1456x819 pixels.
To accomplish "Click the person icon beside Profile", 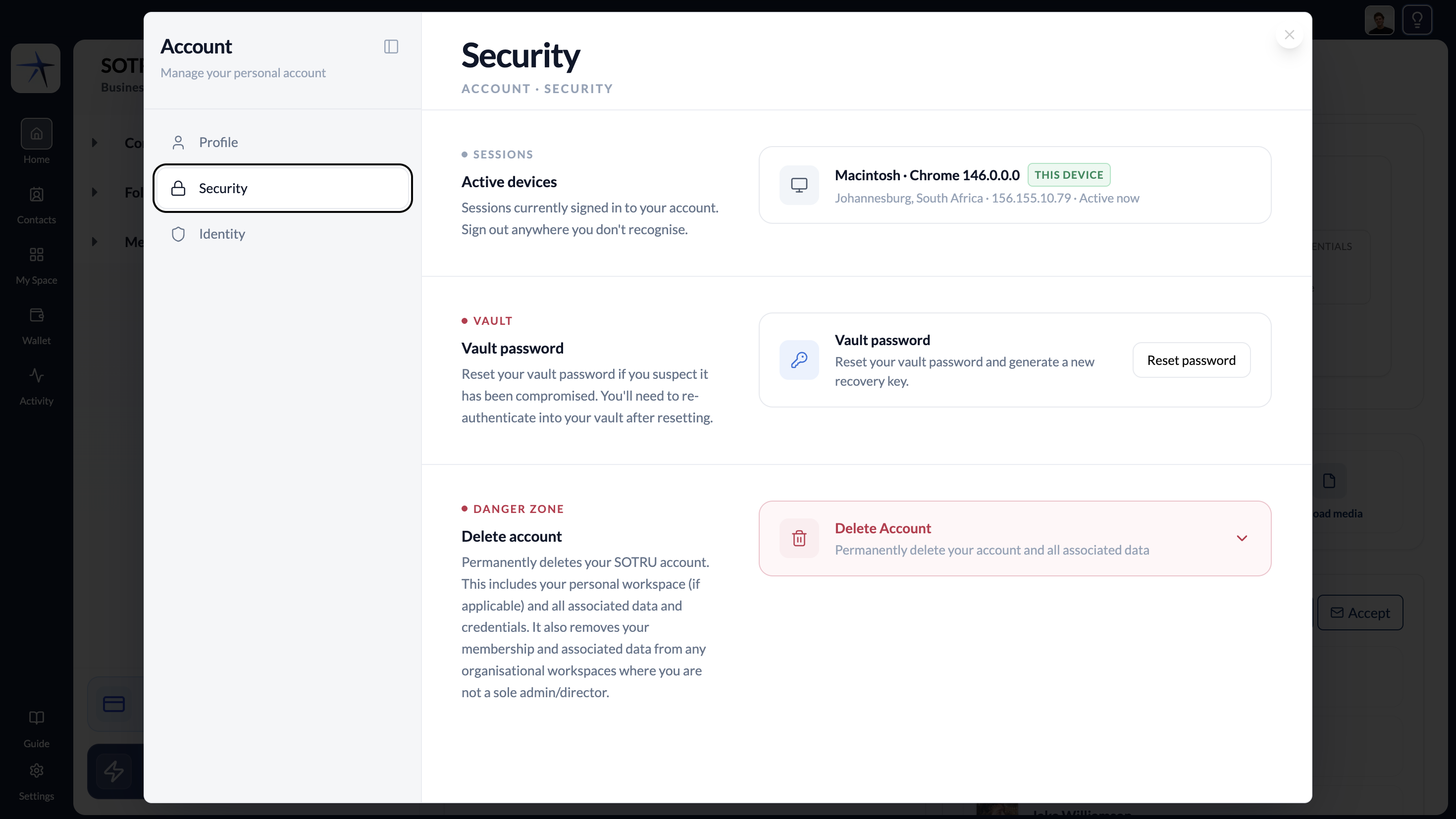I will pos(178,143).
